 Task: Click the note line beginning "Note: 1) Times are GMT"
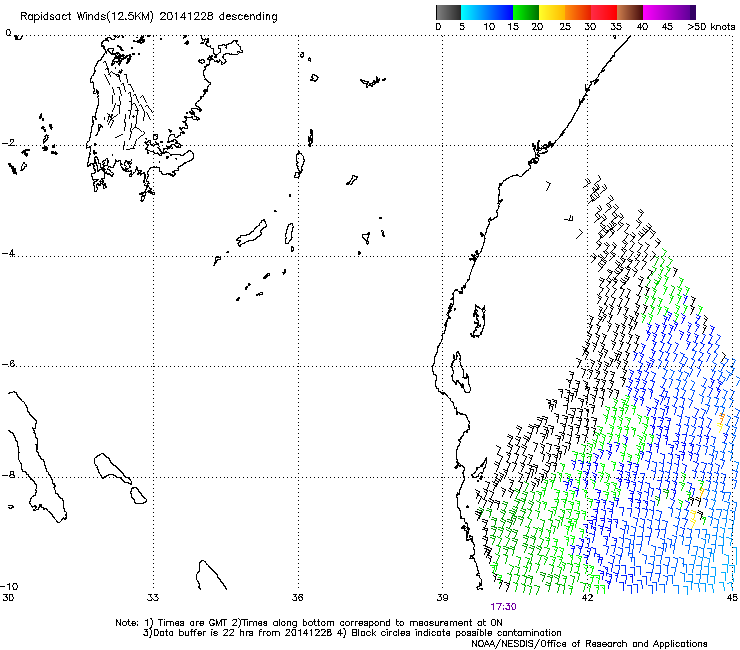[309, 623]
